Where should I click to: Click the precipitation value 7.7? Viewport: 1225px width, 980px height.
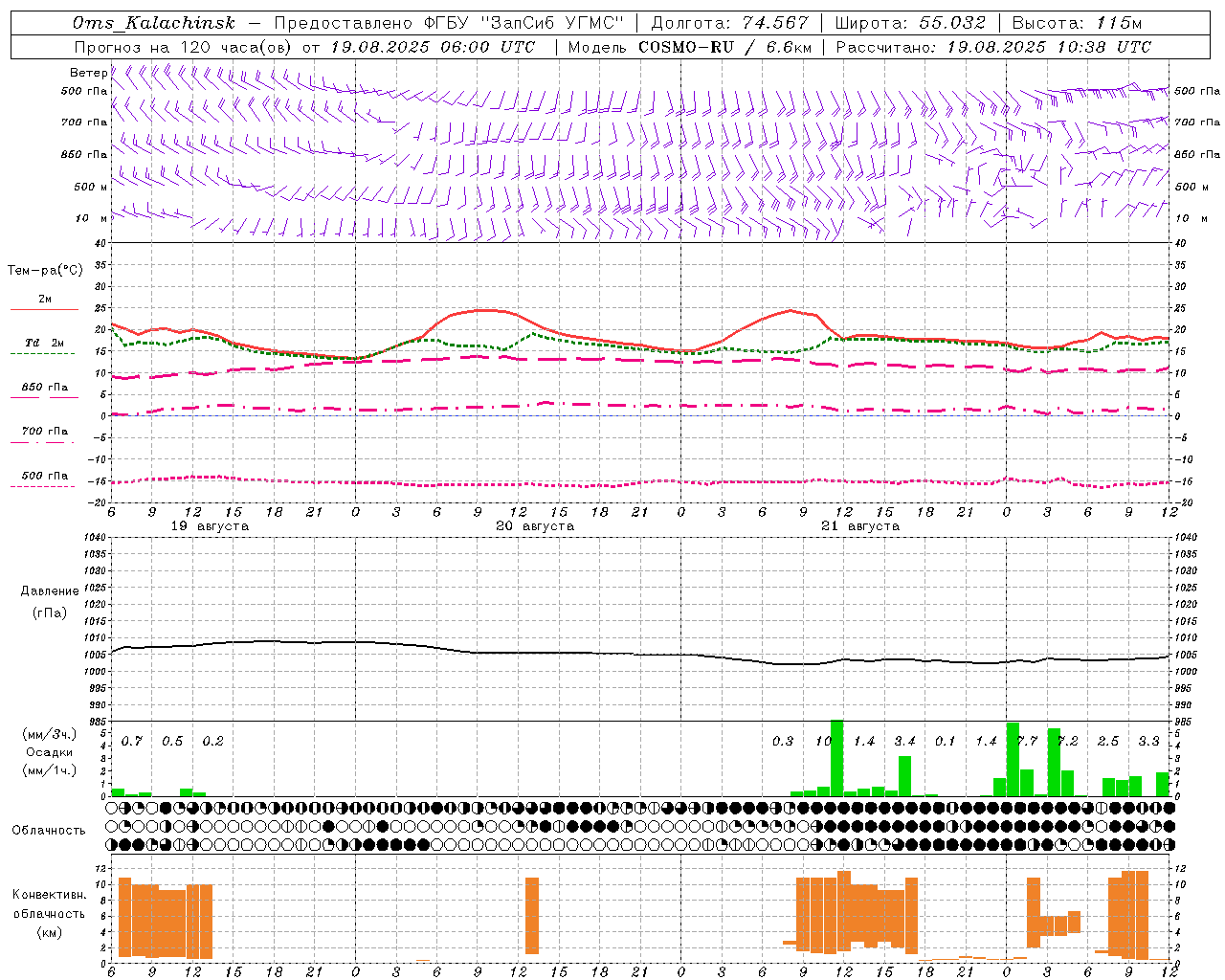1027,741
